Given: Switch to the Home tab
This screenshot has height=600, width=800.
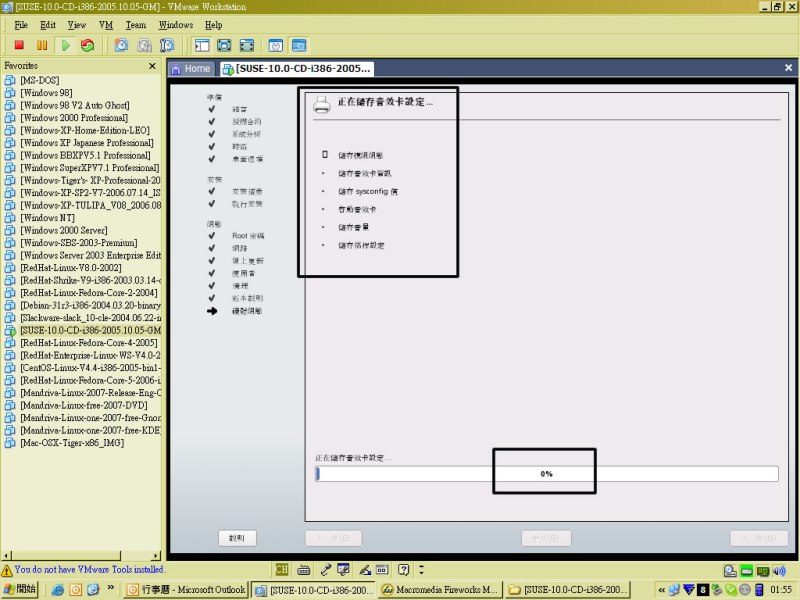Looking at the screenshot, I should click(191, 68).
